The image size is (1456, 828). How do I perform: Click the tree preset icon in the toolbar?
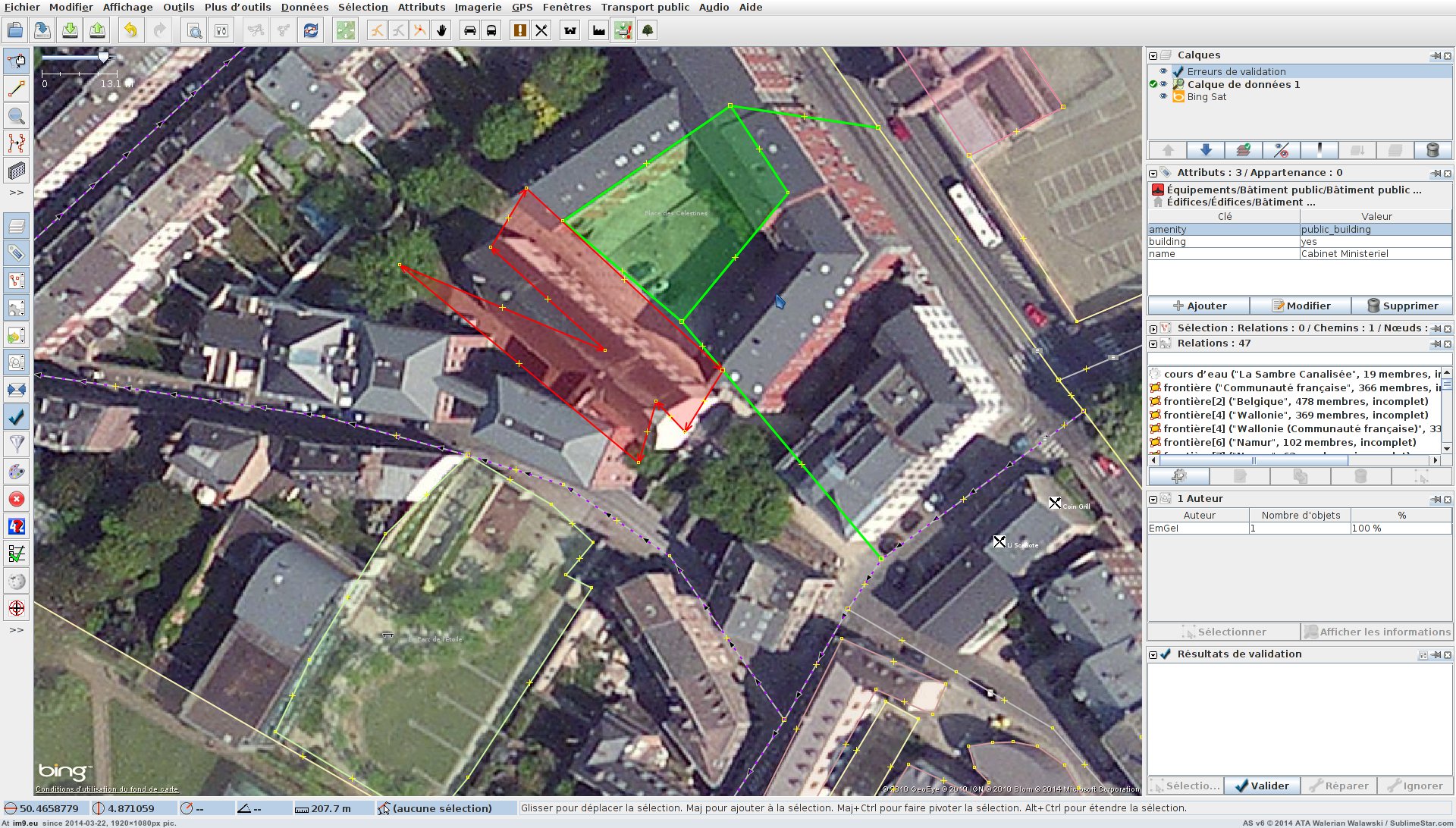point(648,30)
